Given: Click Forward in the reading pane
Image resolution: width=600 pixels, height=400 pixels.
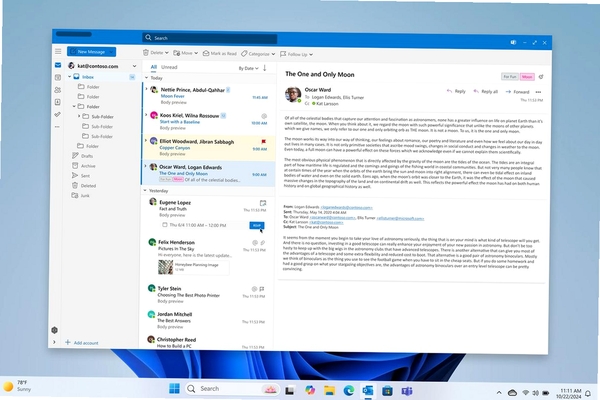Looking at the screenshot, I should pos(517,92).
